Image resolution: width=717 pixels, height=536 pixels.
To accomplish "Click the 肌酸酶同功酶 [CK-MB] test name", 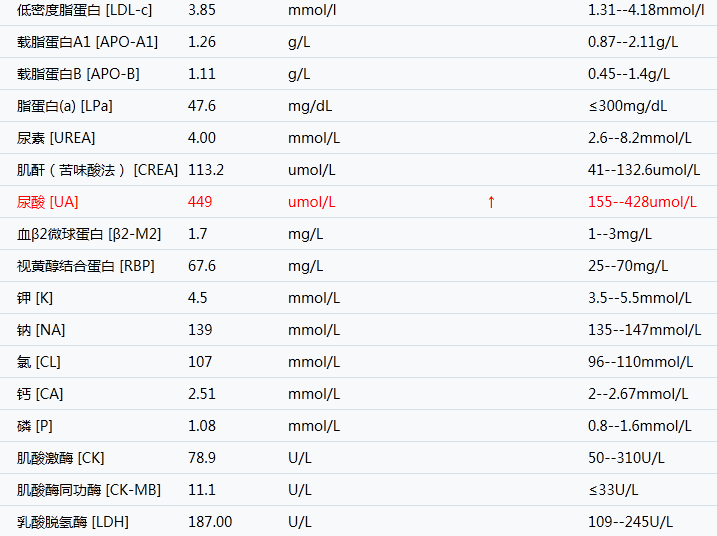I will point(89,490).
